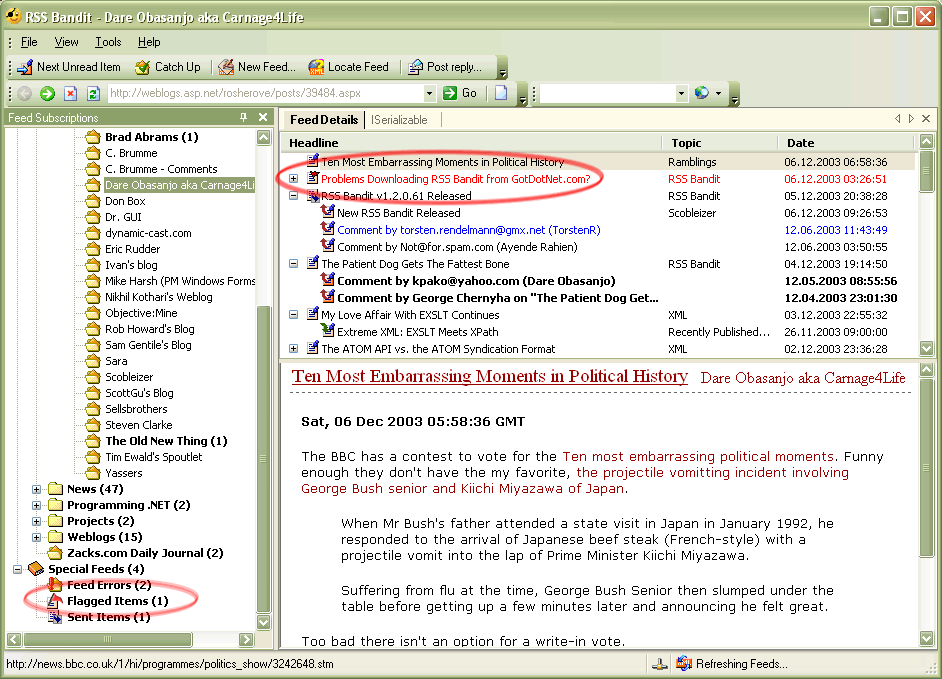Click the Locate Feed toolbar icon
This screenshot has width=942, height=679.
click(316, 67)
